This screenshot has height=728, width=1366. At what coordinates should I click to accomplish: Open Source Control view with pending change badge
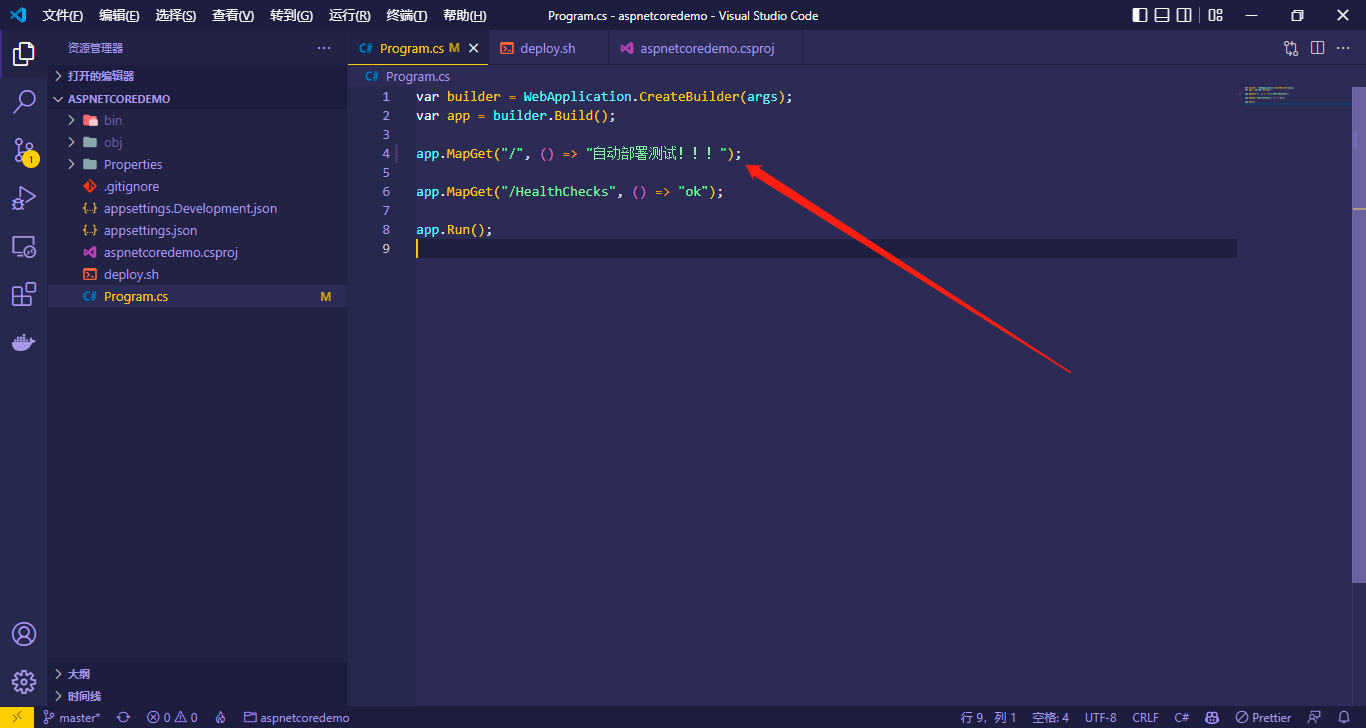[x=24, y=150]
